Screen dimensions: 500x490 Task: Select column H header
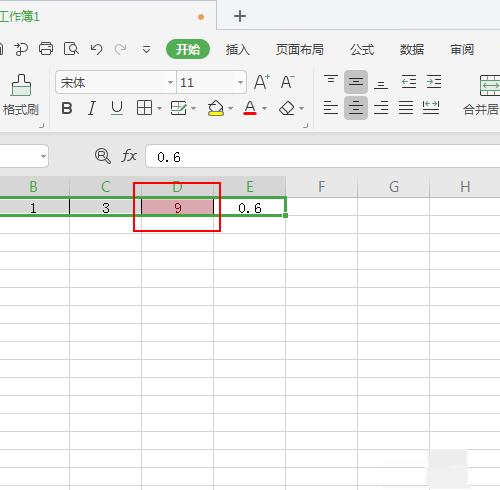click(x=465, y=187)
